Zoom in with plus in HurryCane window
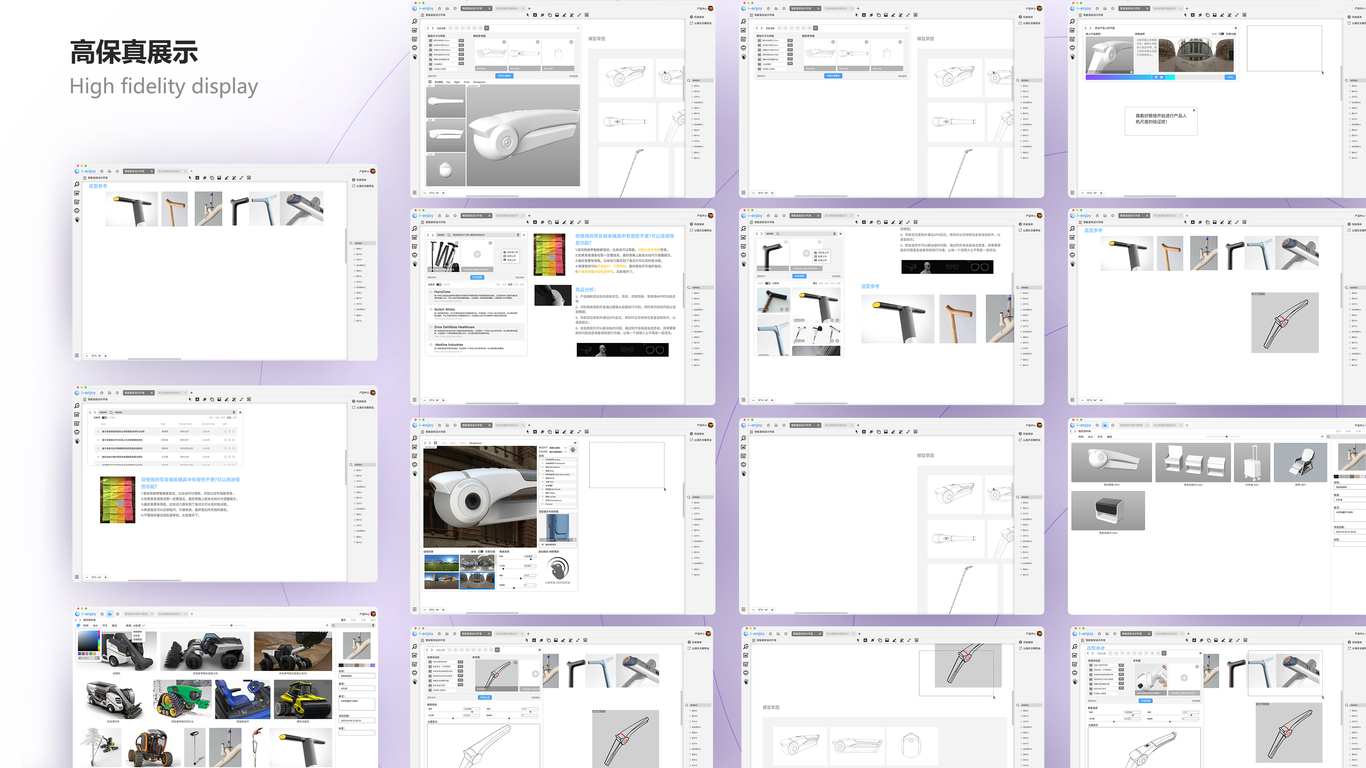The width and height of the screenshot is (1366, 768). 443,400
